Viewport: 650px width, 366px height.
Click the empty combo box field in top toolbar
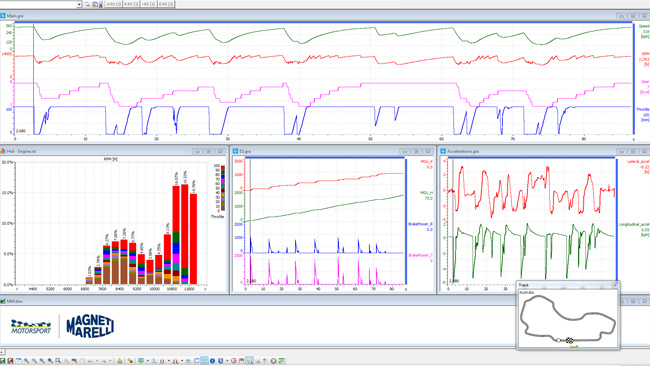pyautogui.click(x=38, y=4)
